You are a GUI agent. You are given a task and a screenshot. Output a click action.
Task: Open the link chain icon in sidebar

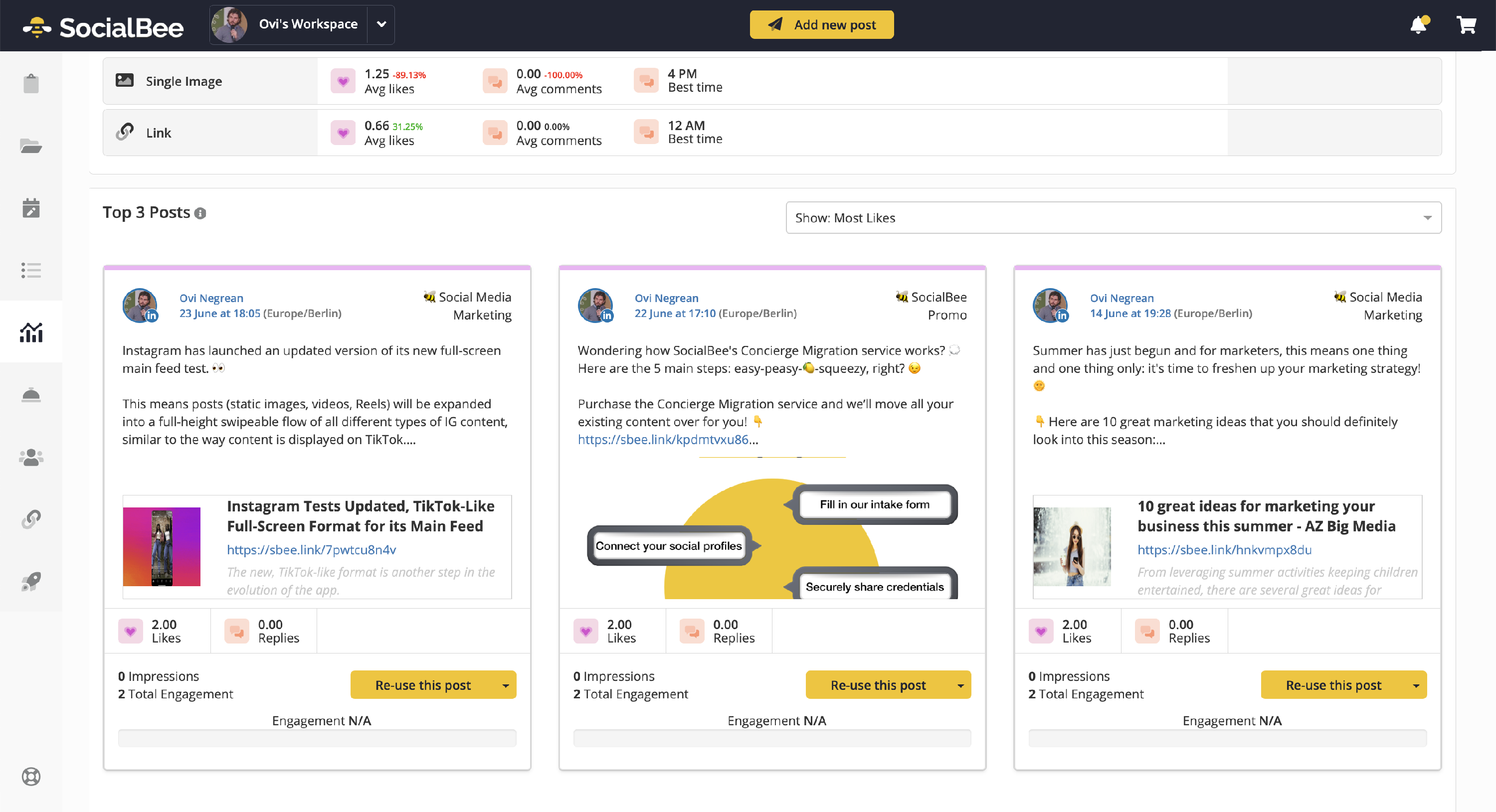(31, 519)
